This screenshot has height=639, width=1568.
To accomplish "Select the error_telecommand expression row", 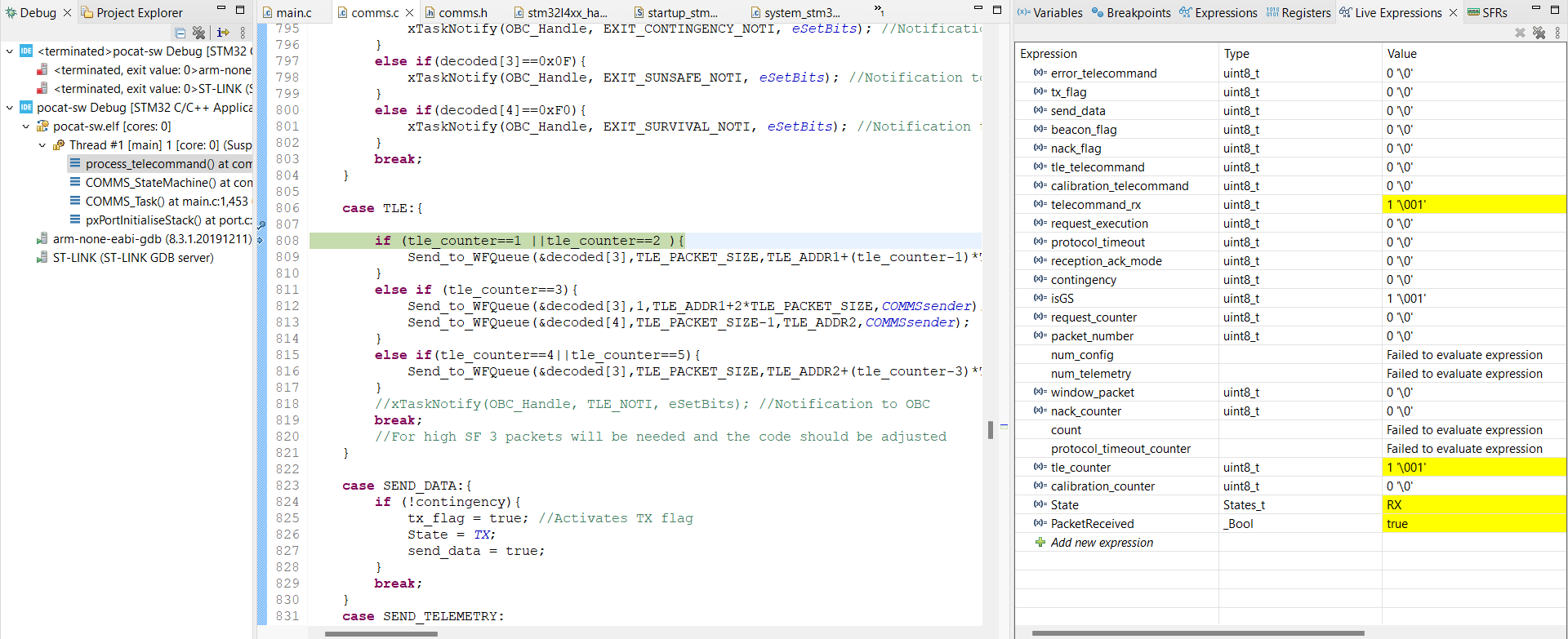I will tap(1290, 73).
